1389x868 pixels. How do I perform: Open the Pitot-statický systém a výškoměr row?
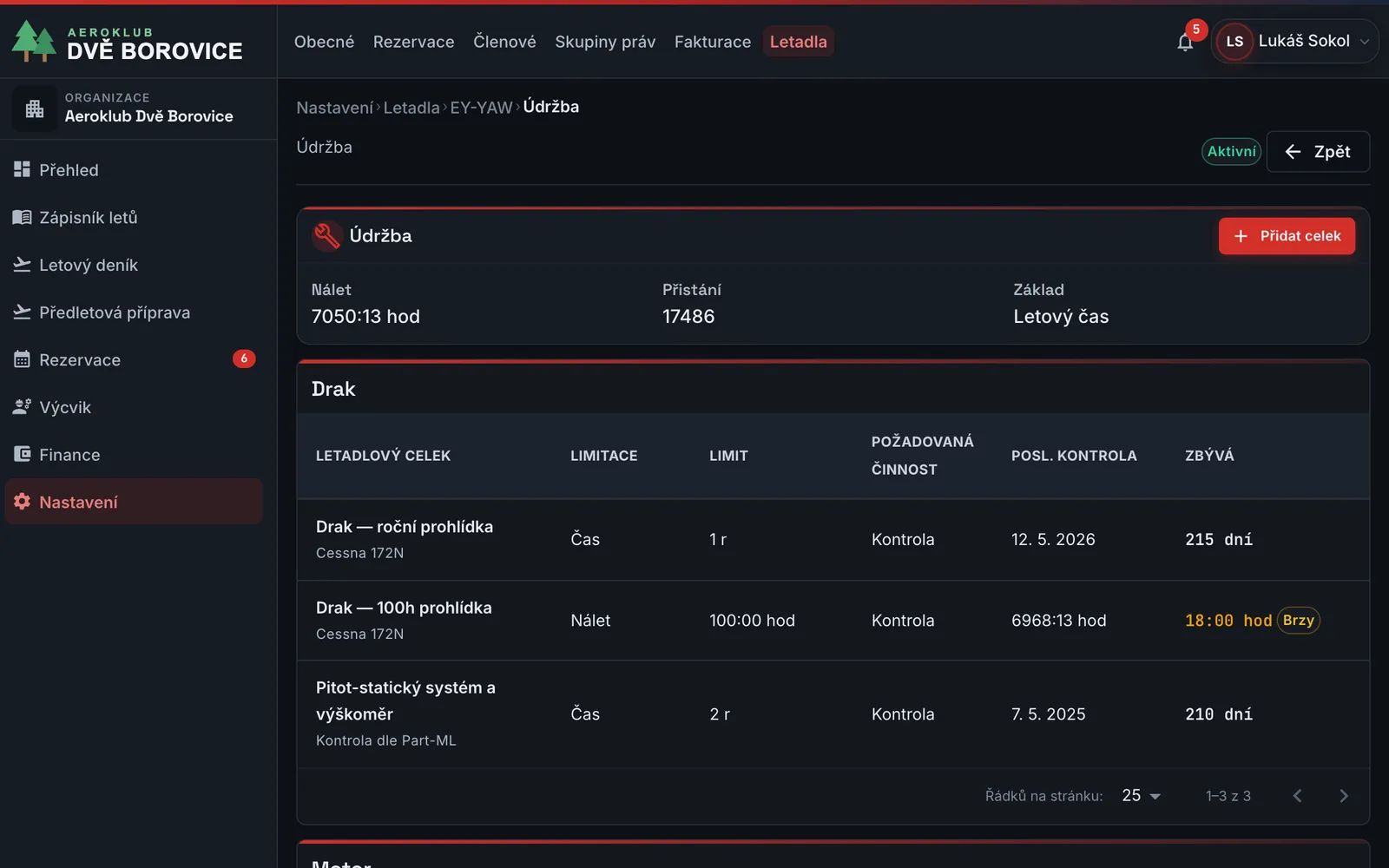tap(833, 714)
